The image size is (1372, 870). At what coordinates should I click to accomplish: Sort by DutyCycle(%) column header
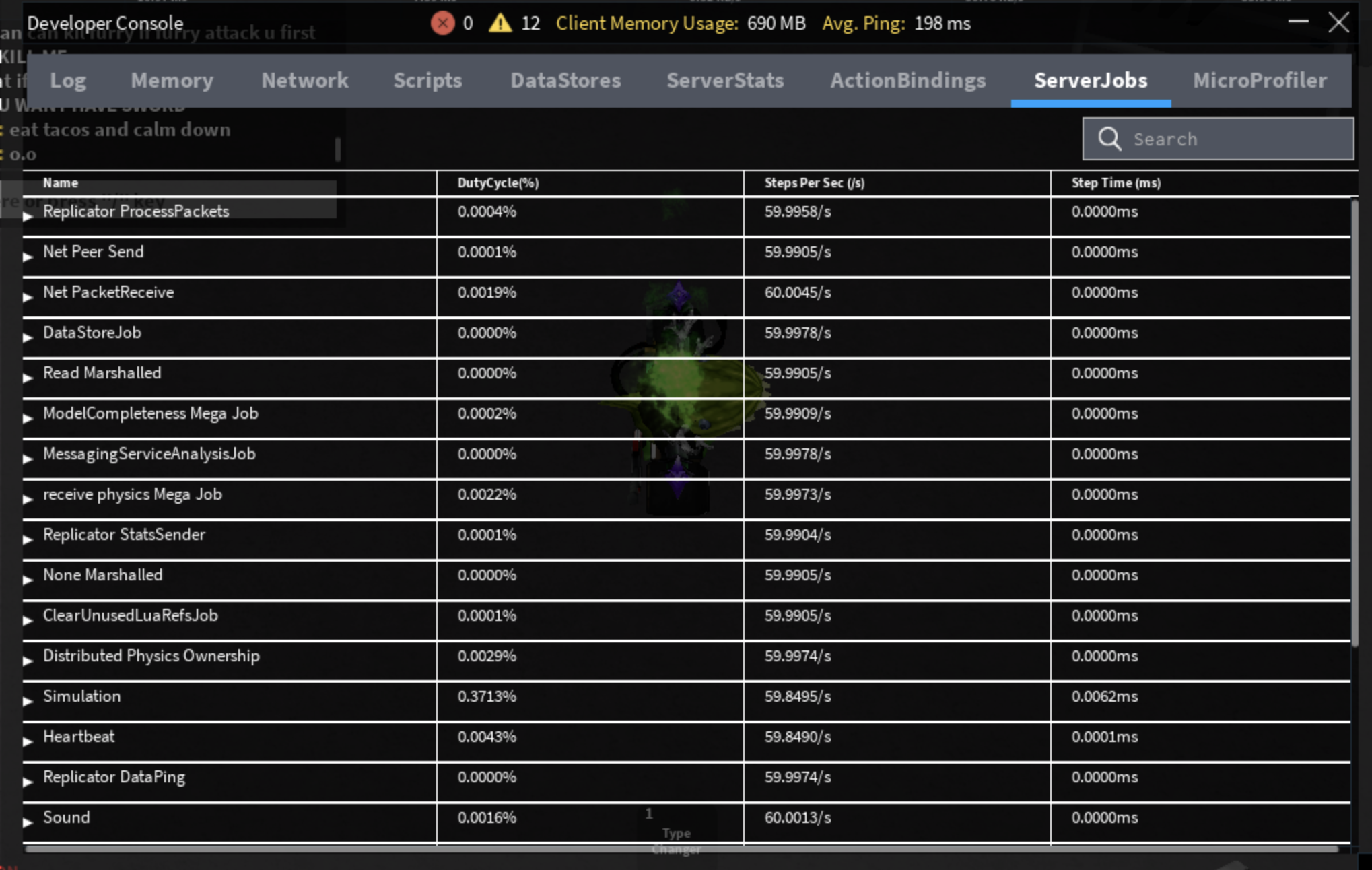(x=498, y=183)
